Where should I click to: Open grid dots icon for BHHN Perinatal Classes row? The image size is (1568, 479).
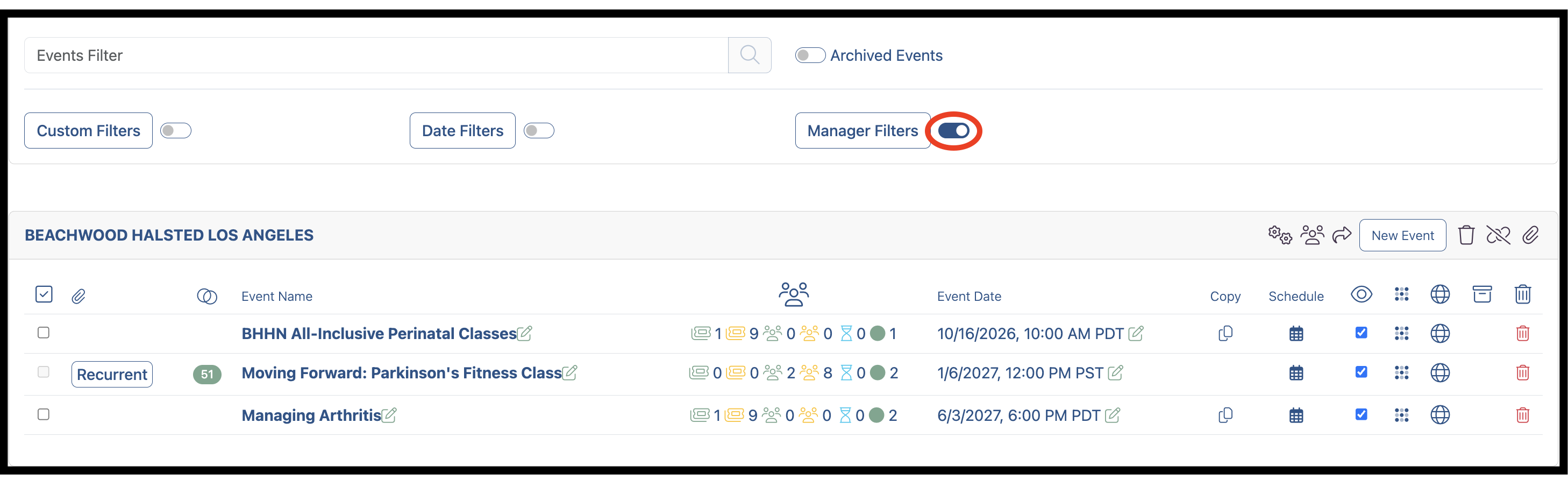(1401, 333)
